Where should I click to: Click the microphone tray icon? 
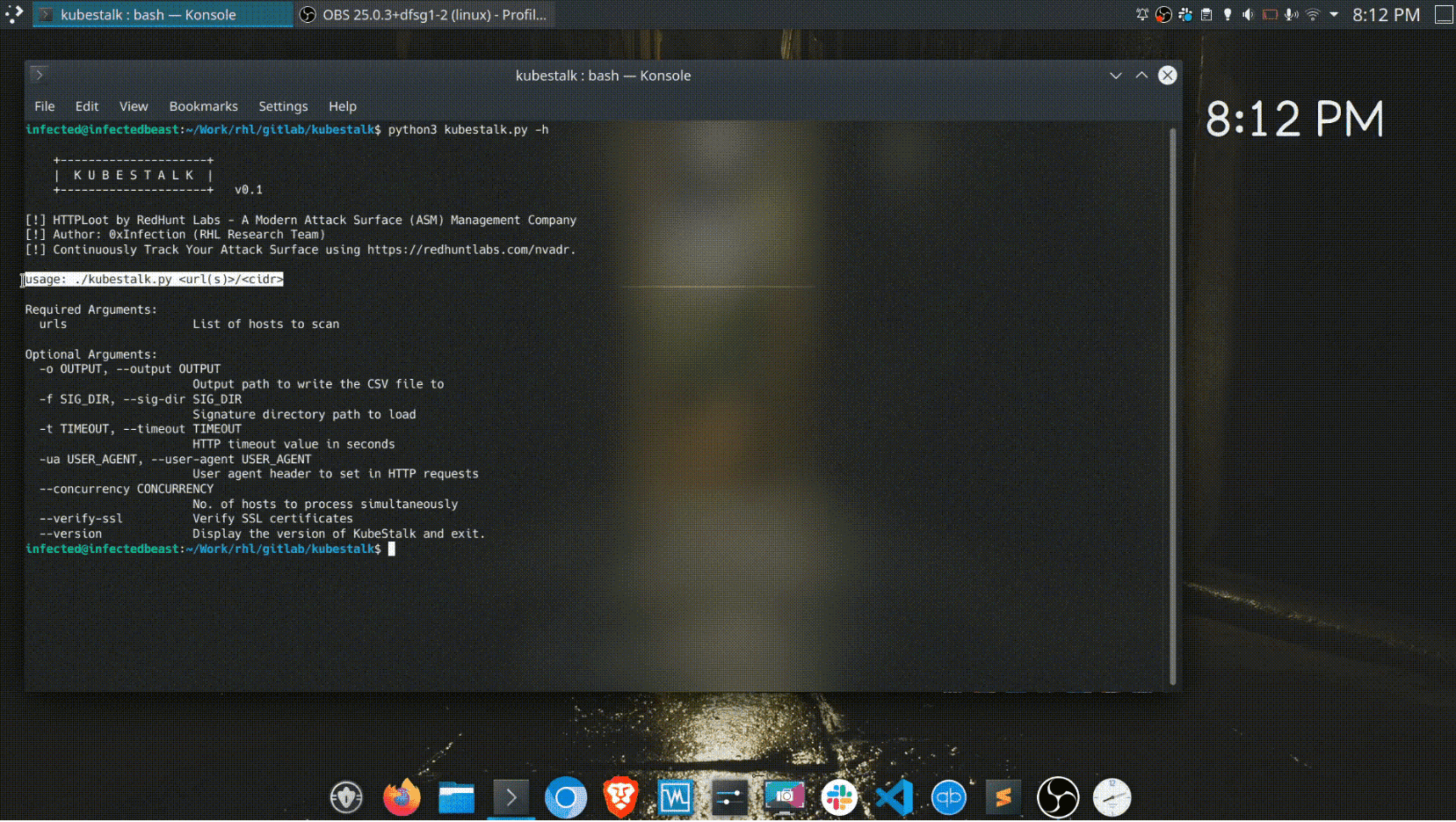click(1291, 15)
